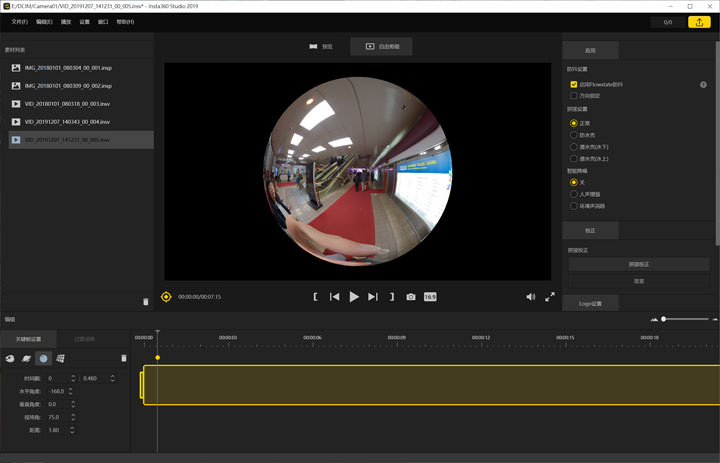
Task: Select the crystal ball view mode icon
Action: click(x=43, y=358)
